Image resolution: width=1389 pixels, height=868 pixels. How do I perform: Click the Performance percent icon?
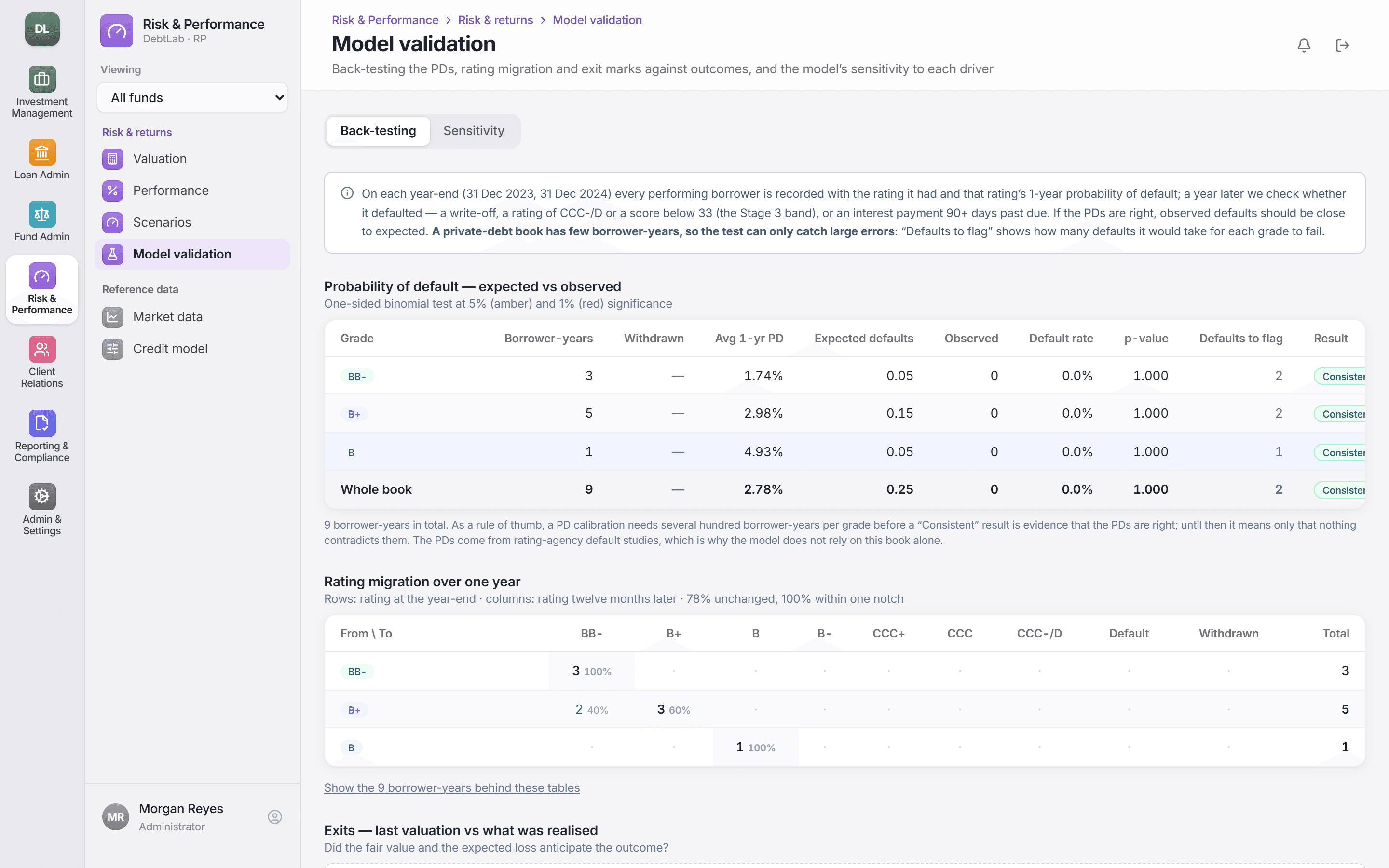click(x=112, y=190)
